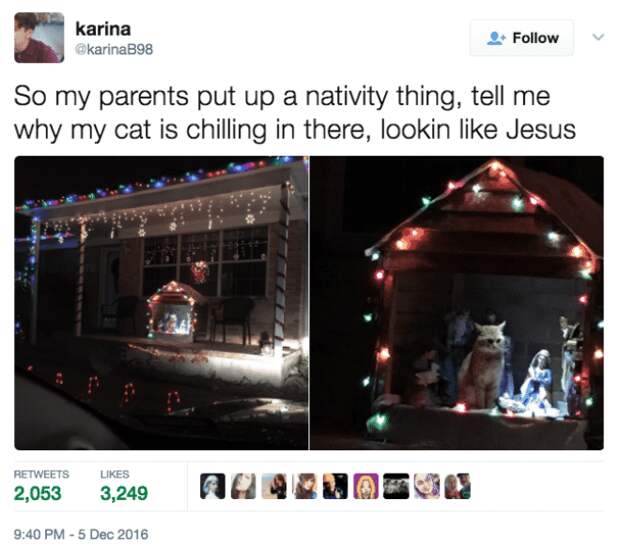The width and height of the screenshot is (620, 545).
Task: Open third liker avatar in the row
Action: click(274, 486)
